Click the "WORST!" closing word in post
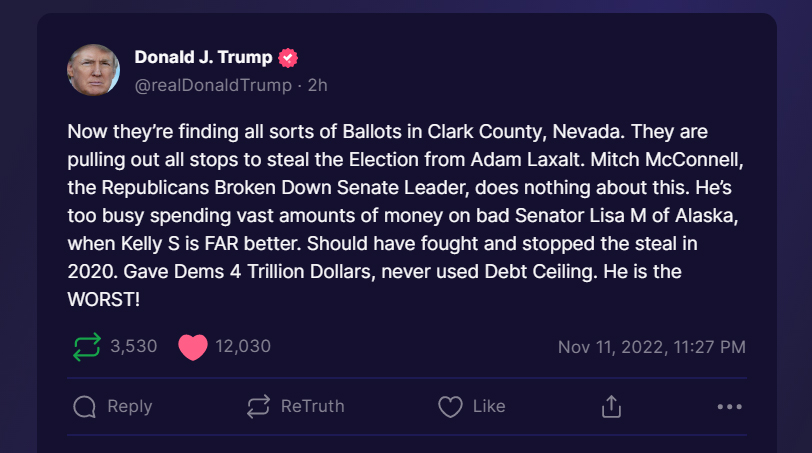 [103, 300]
